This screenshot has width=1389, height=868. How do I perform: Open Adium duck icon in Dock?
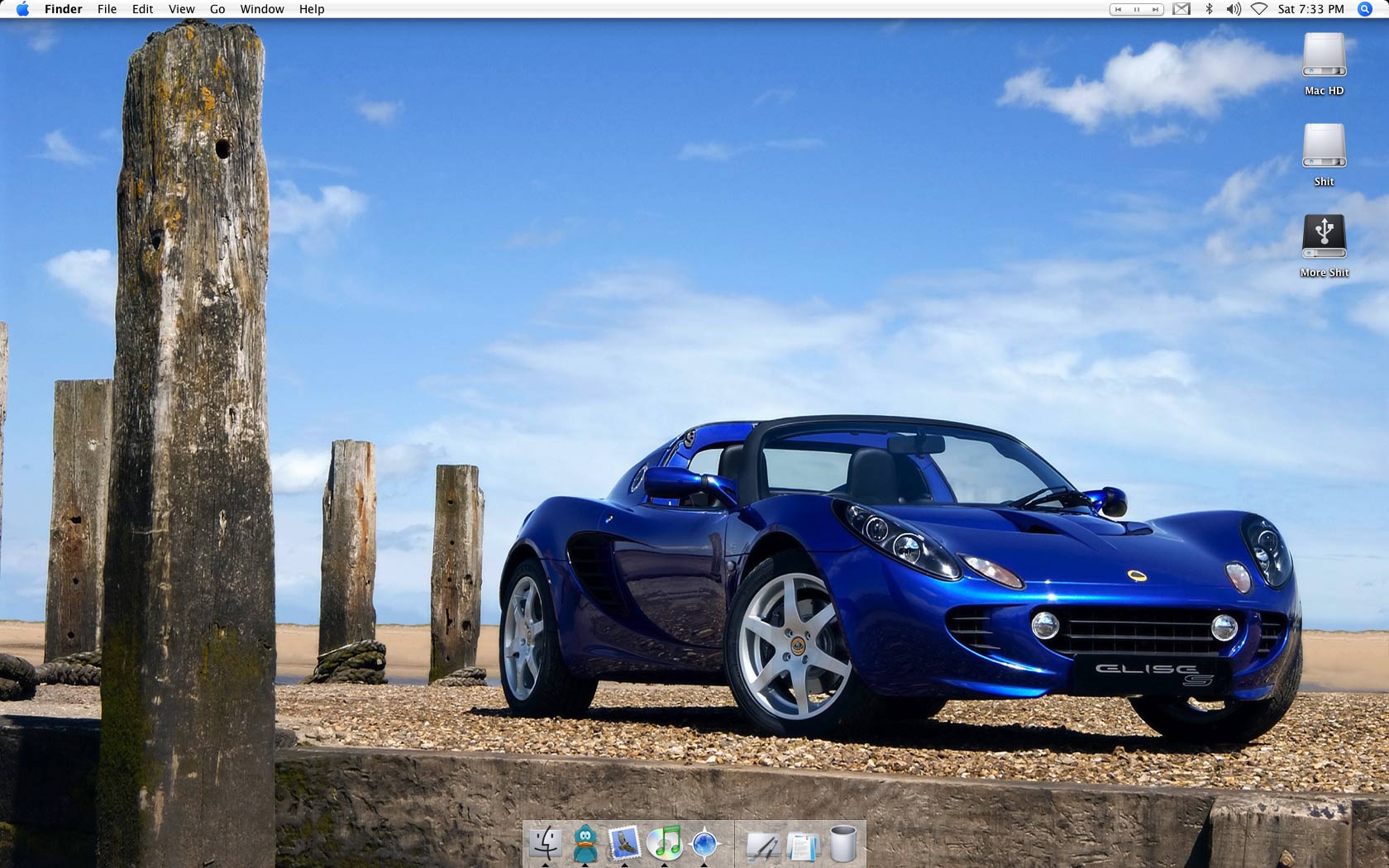585,843
